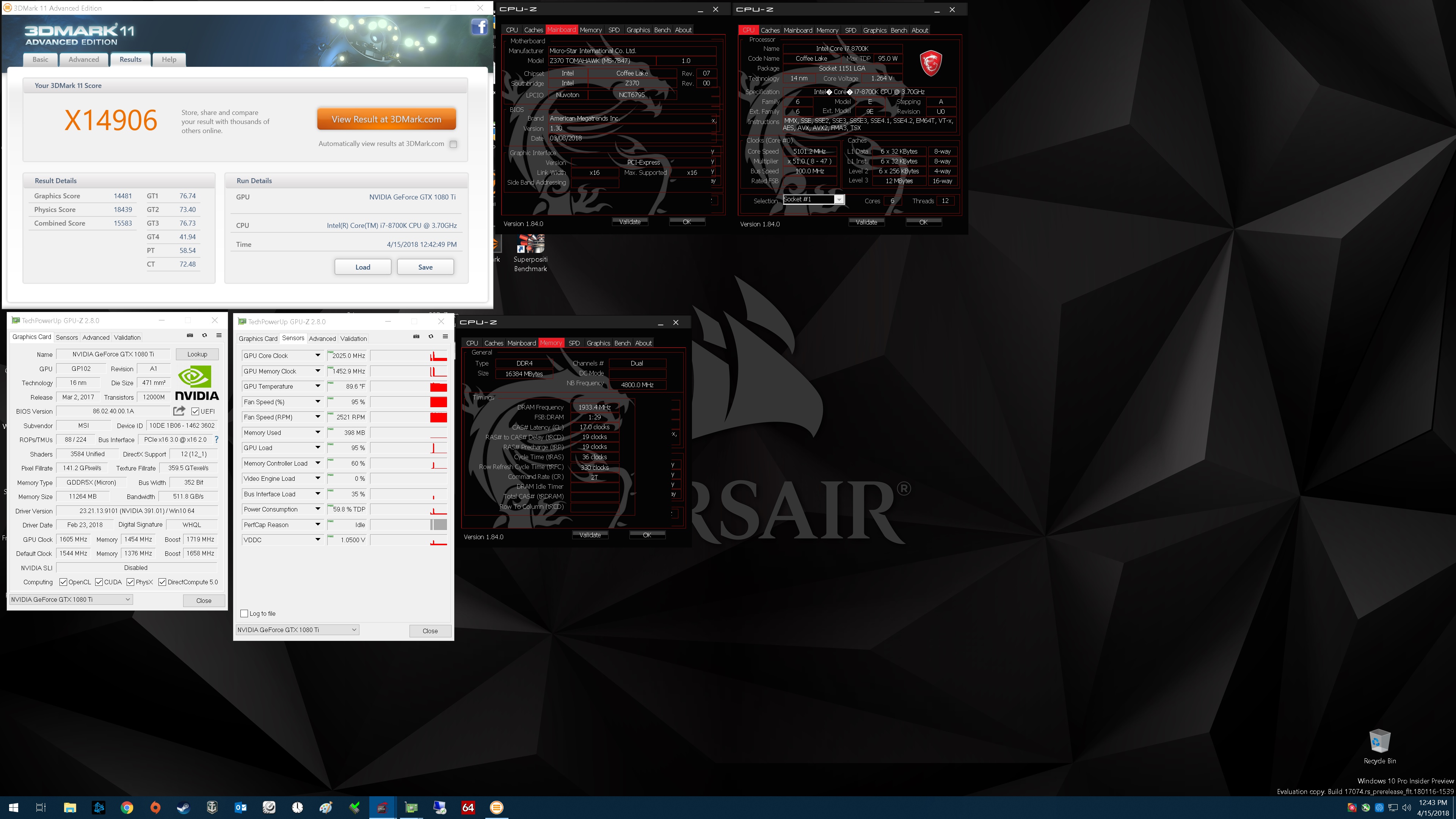Viewport: 1456px width, 819px height.
Task: Open Outlook from the taskbar
Action: 240,807
